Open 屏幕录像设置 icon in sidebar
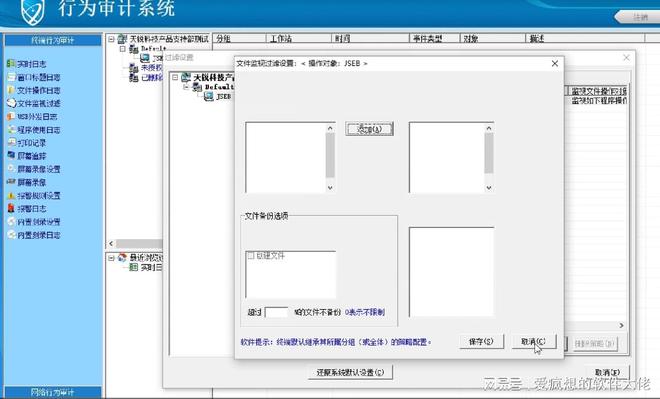 point(11,169)
